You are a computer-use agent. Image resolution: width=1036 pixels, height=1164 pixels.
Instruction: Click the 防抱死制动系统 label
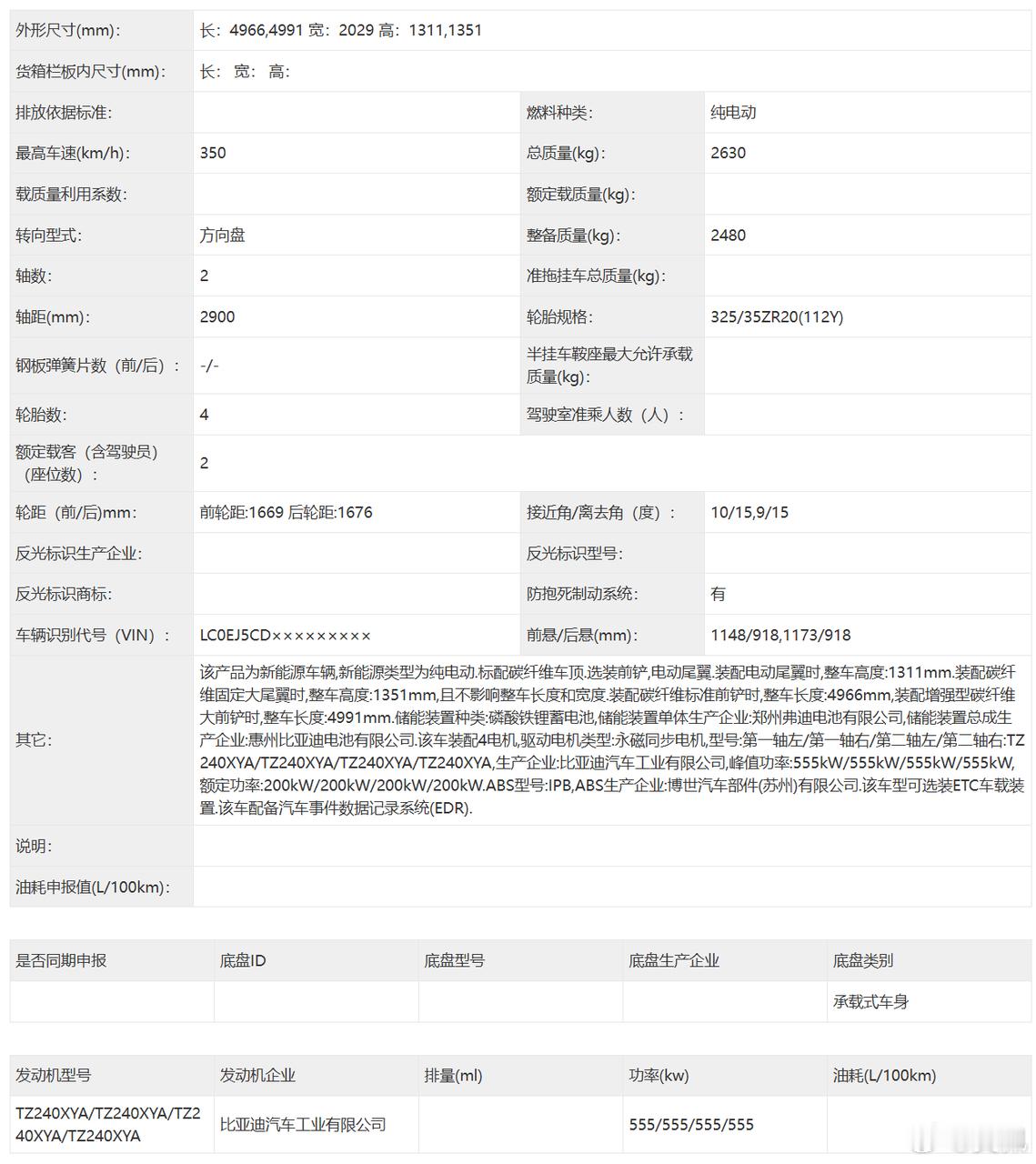[582, 594]
